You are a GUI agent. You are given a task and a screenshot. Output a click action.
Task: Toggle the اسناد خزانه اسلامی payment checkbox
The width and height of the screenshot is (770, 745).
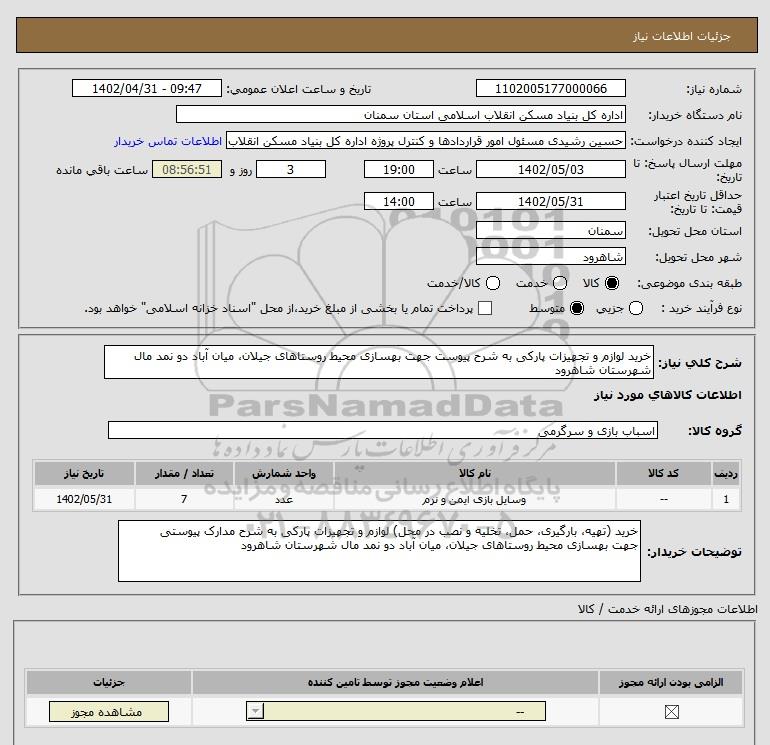(485, 308)
